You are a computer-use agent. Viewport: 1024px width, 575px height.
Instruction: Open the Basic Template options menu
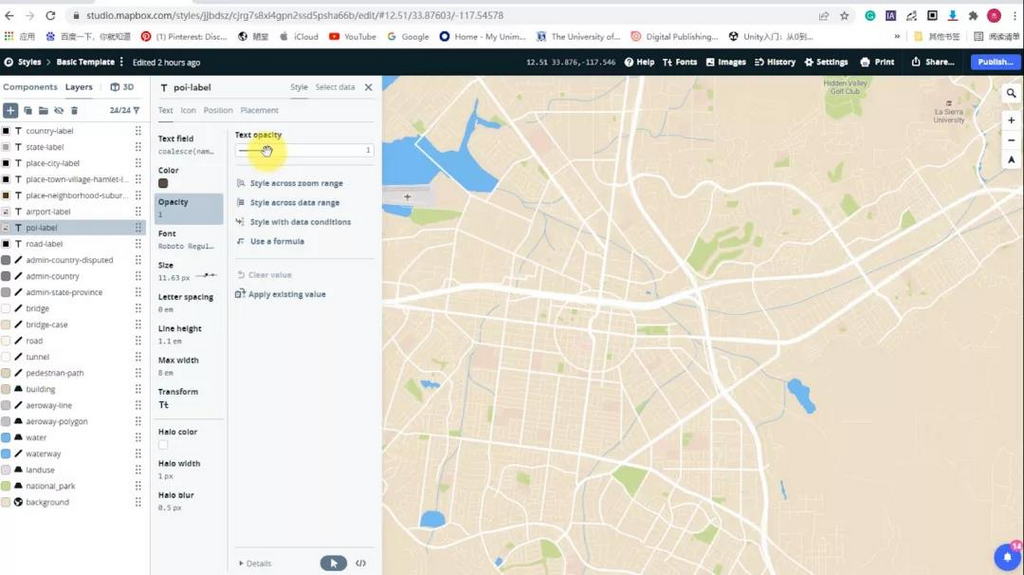[x=121, y=62]
